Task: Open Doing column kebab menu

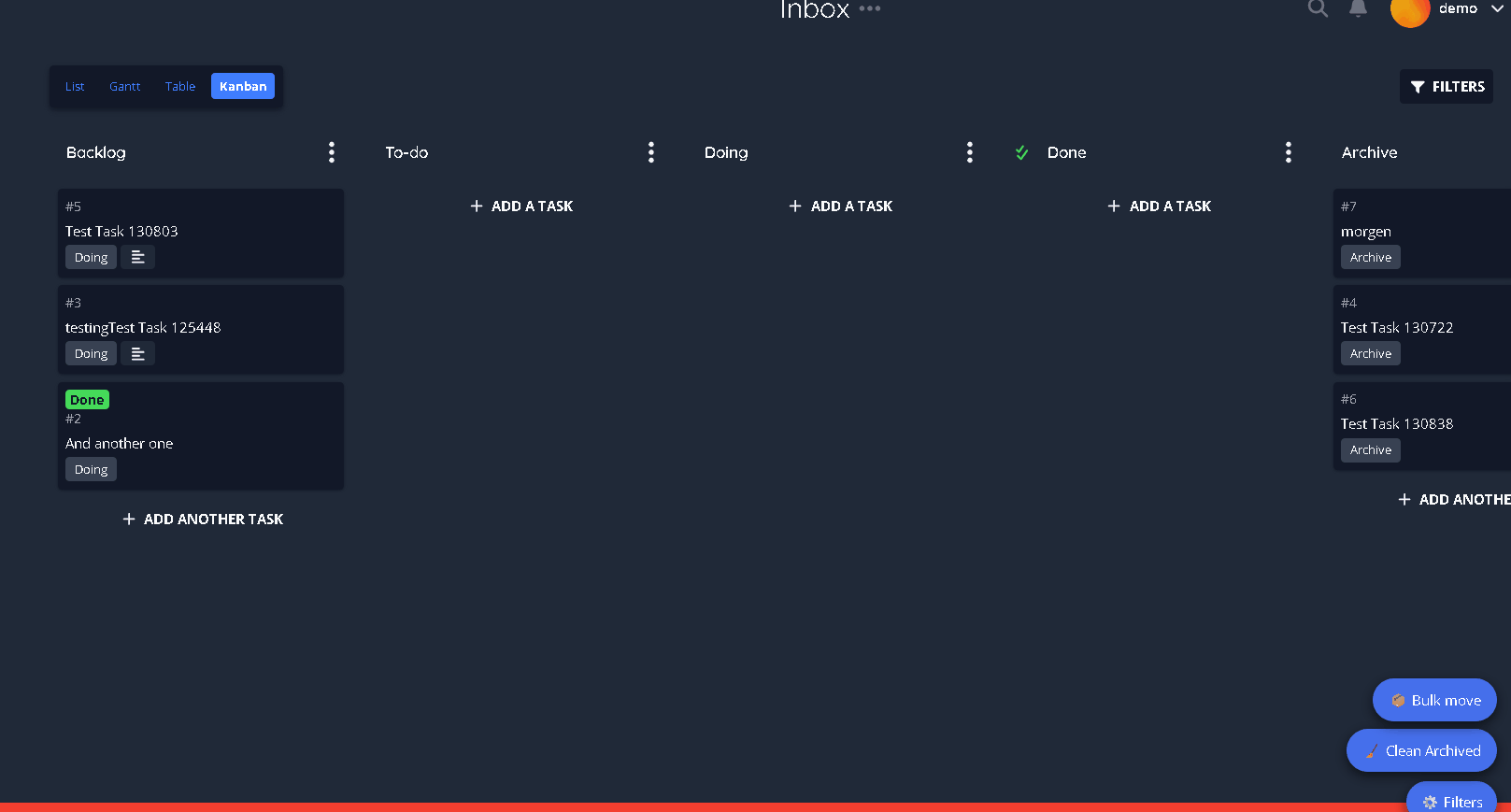Action: coord(970,152)
